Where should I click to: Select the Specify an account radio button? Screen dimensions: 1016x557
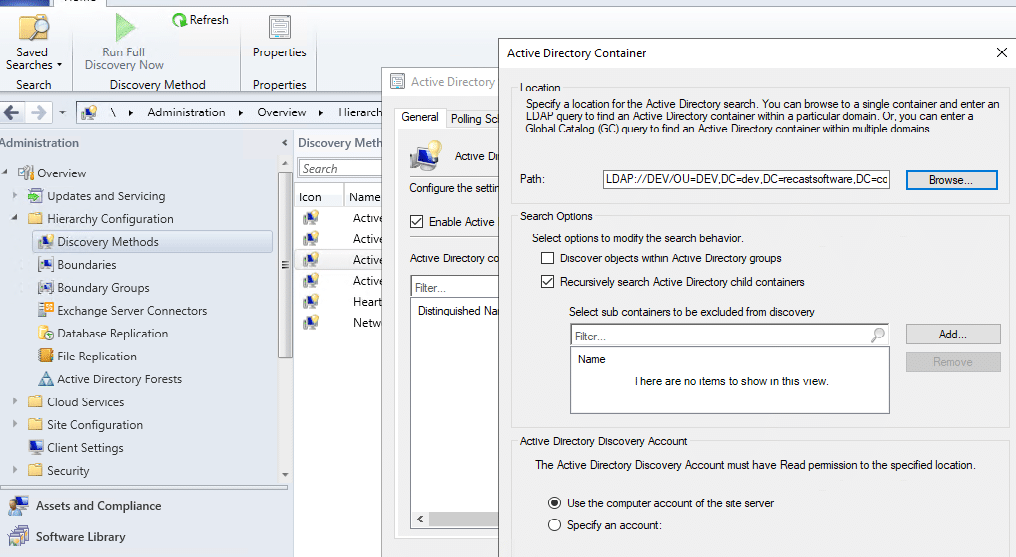[x=554, y=525]
